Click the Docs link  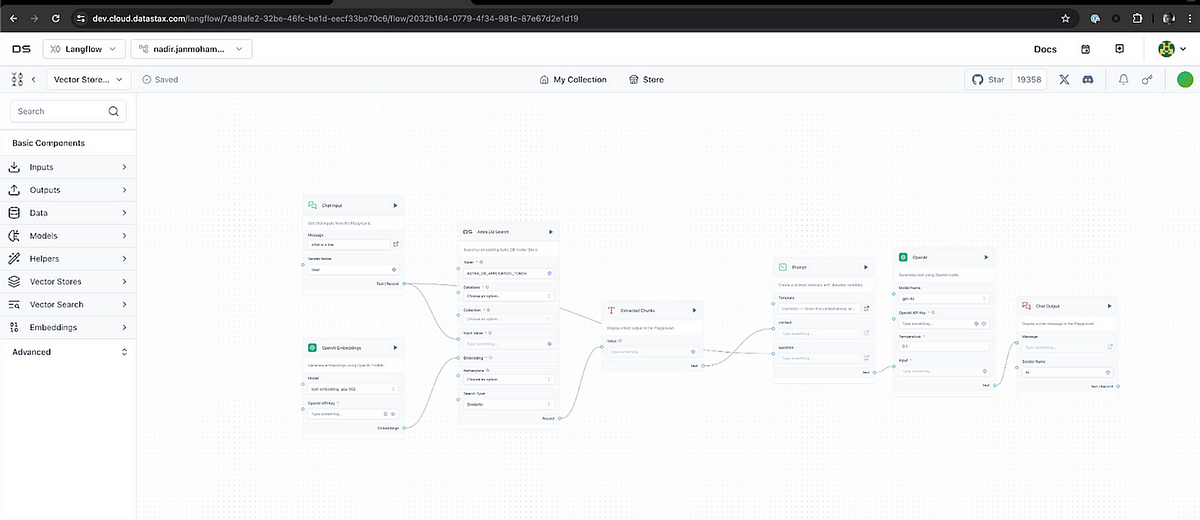pyautogui.click(x=1044, y=48)
